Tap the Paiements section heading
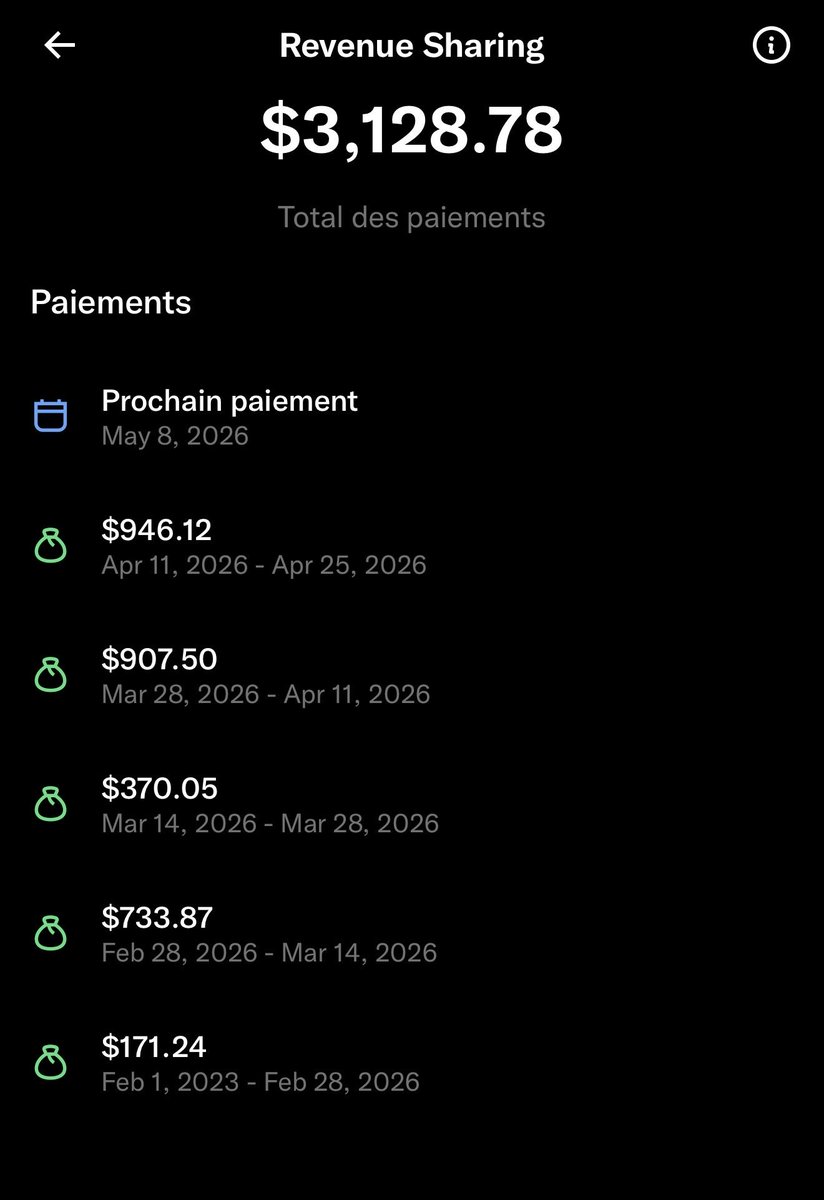 tap(111, 302)
